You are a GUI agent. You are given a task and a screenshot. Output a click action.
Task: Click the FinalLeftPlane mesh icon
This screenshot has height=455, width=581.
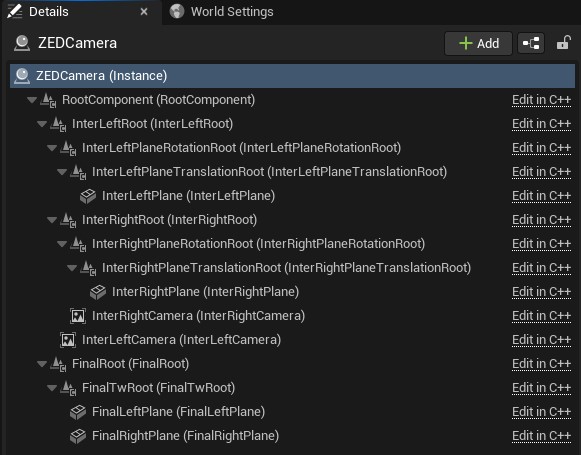tap(78, 412)
